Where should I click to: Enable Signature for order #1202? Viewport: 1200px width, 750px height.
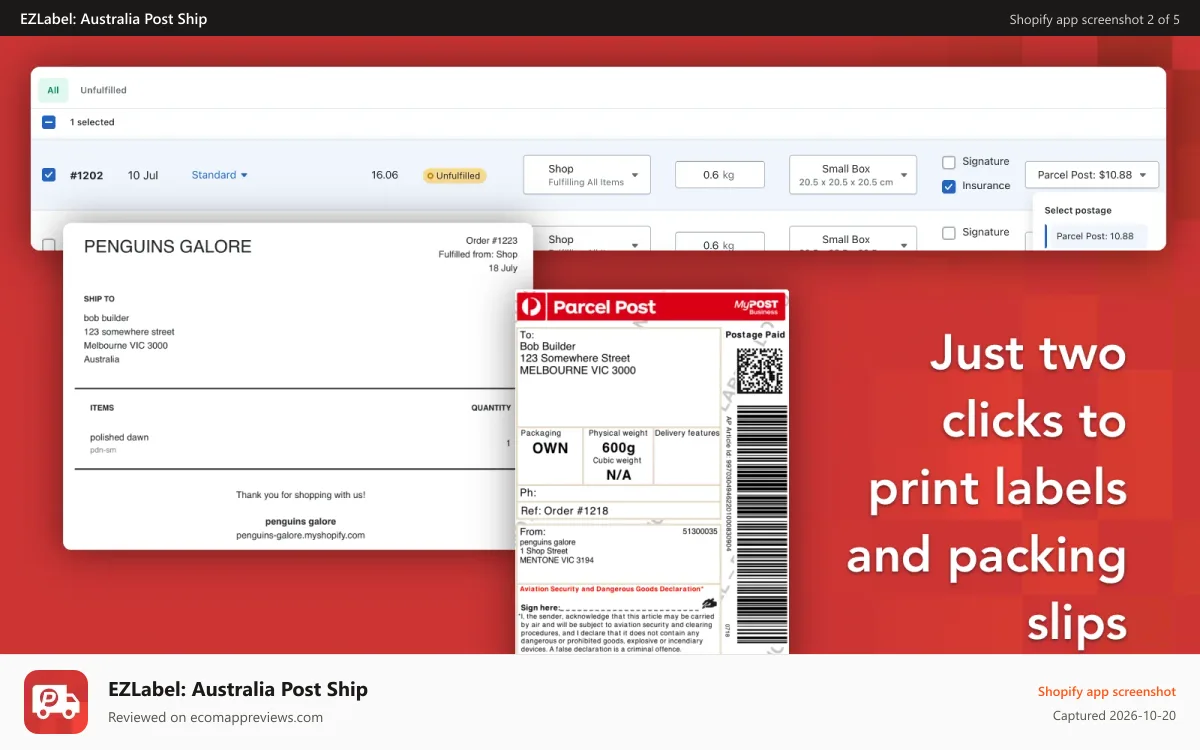click(x=949, y=162)
